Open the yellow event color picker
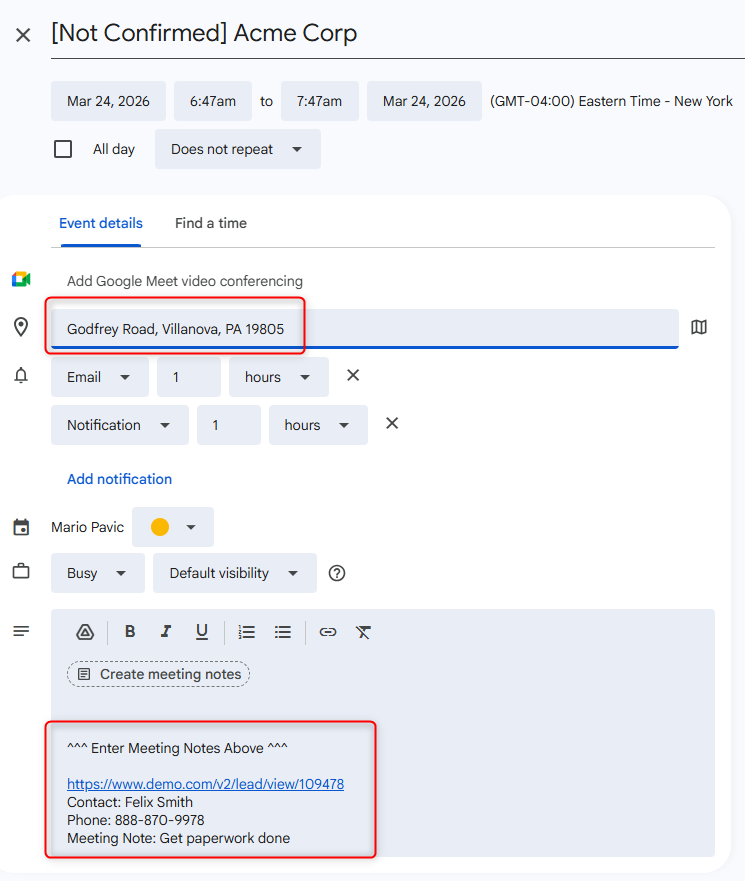This screenshot has height=881, width=745. pyautogui.click(x=173, y=527)
